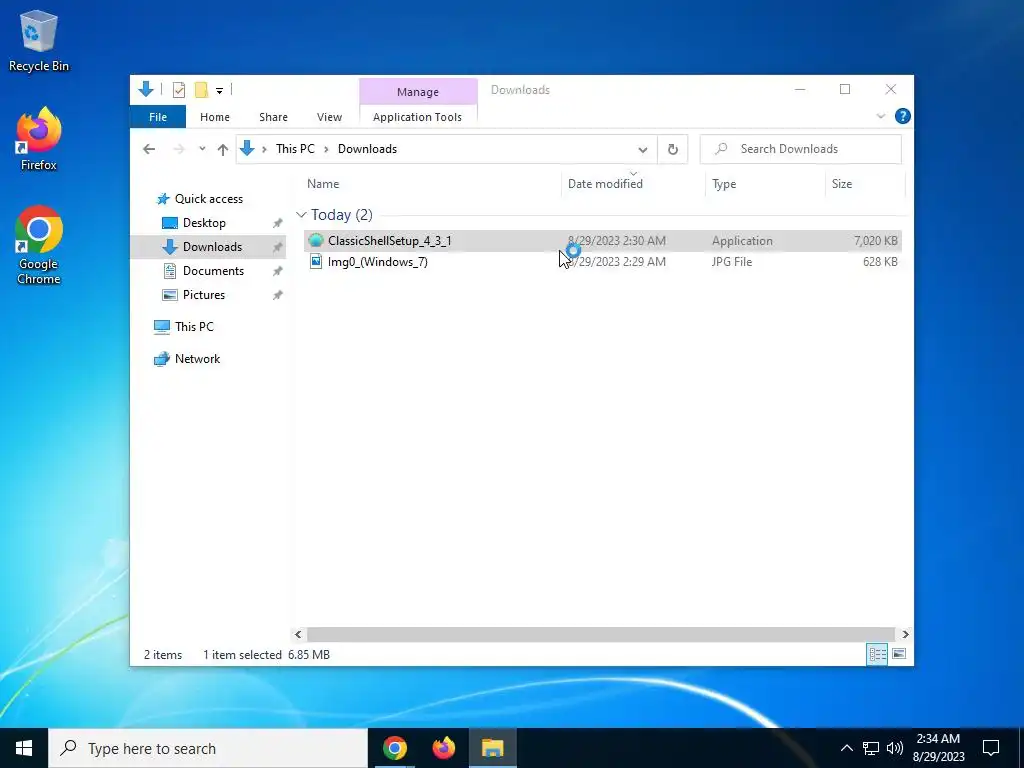Switch to the Share ribbon tab
The height and width of the screenshot is (768, 1024).
point(273,117)
